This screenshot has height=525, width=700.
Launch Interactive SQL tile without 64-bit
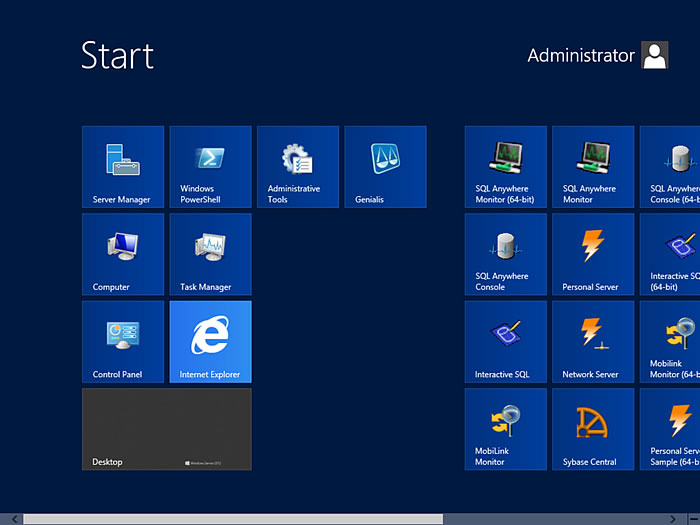tap(505, 342)
